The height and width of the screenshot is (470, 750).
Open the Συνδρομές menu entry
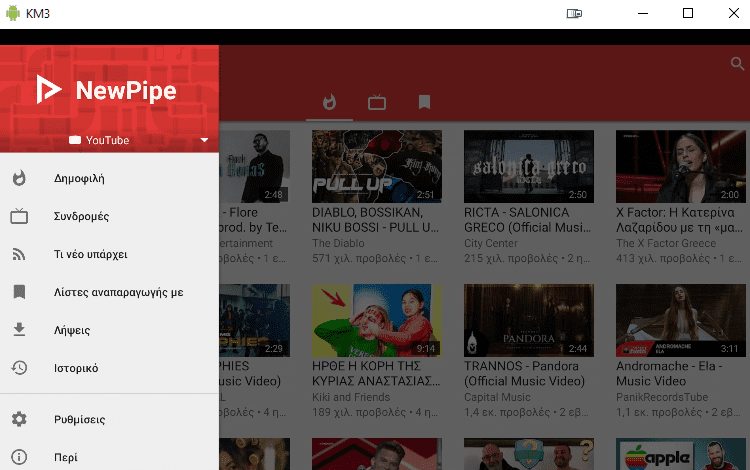[x=110, y=216]
